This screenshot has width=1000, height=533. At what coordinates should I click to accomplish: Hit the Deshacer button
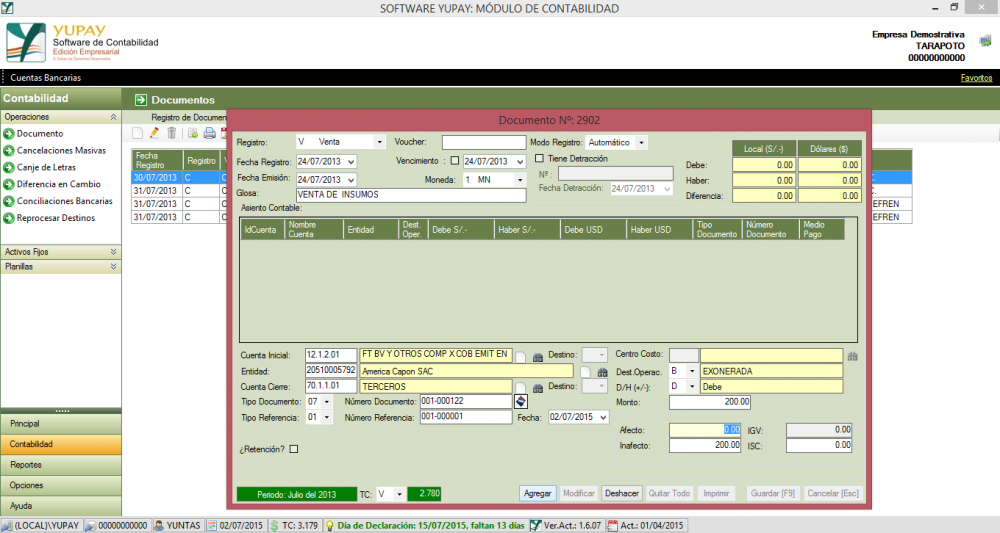click(x=621, y=493)
